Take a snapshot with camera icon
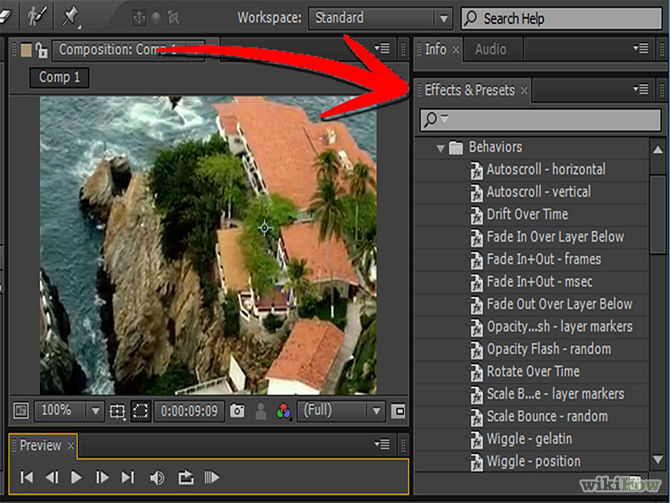The height and width of the screenshot is (503, 670). coord(237,411)
